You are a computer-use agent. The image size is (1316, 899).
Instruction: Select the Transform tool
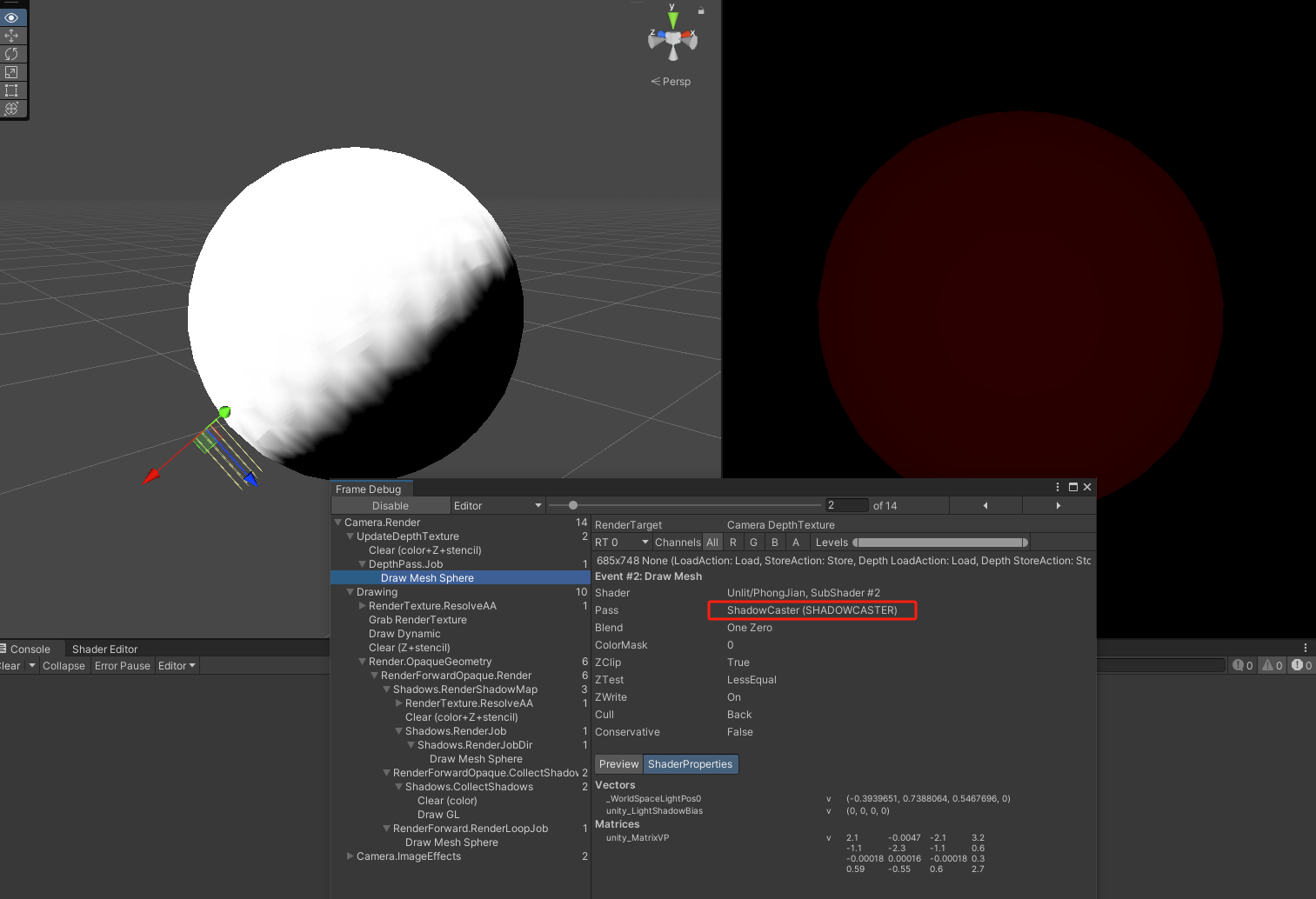(x=11, y=109)
